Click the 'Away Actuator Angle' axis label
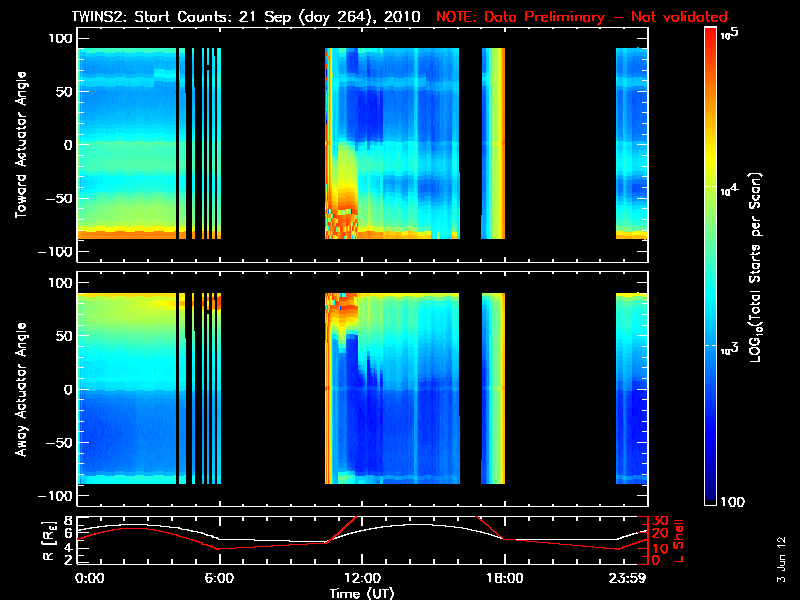This screenshot has width=800, height=600. click(21, 389)
